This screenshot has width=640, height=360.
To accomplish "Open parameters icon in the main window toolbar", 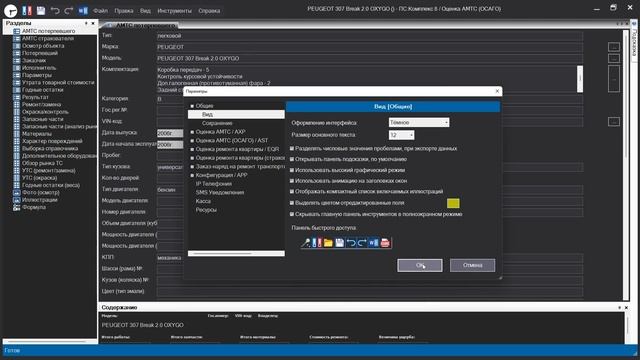I will pos(27,10).
